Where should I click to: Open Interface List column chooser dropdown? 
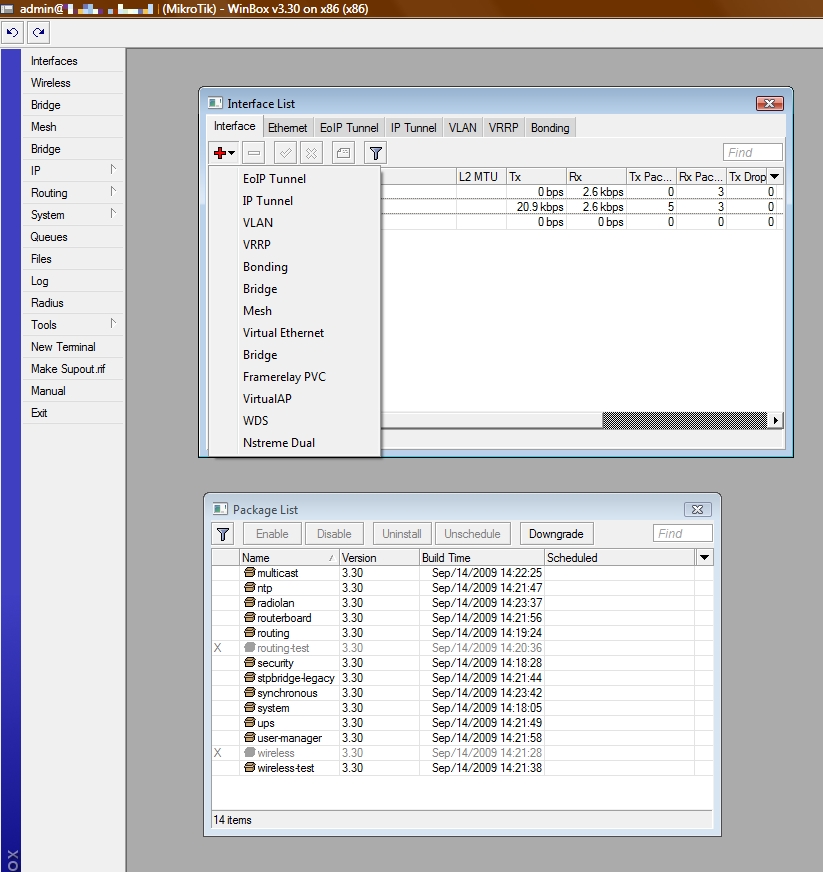click(x=775, y=176)
